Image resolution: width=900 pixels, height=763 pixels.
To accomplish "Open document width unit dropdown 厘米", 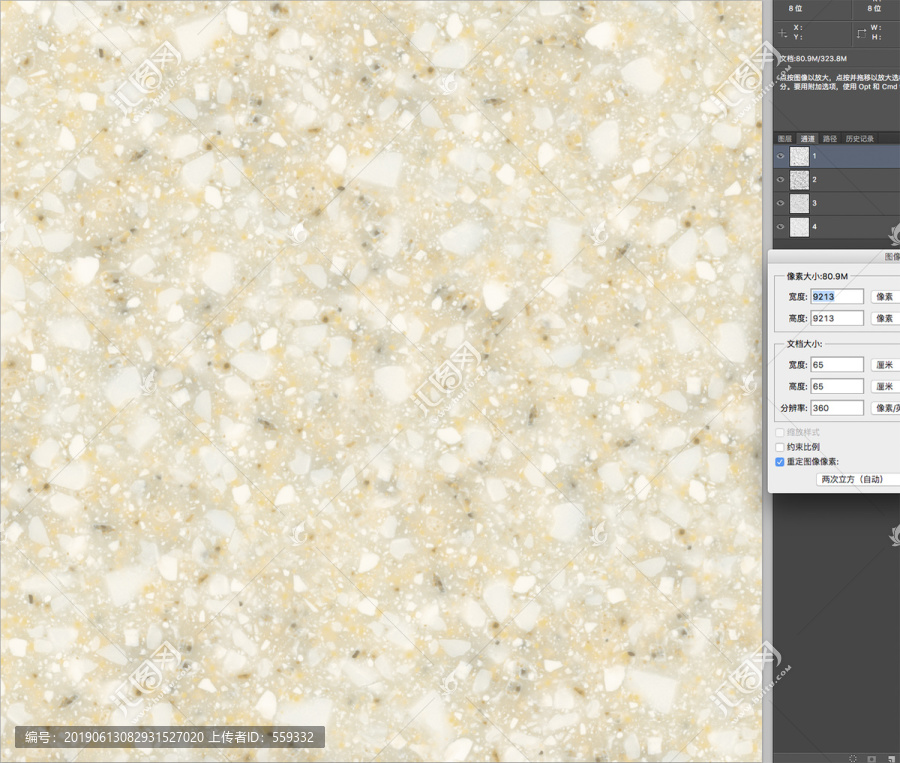I will tap(885, 365).
